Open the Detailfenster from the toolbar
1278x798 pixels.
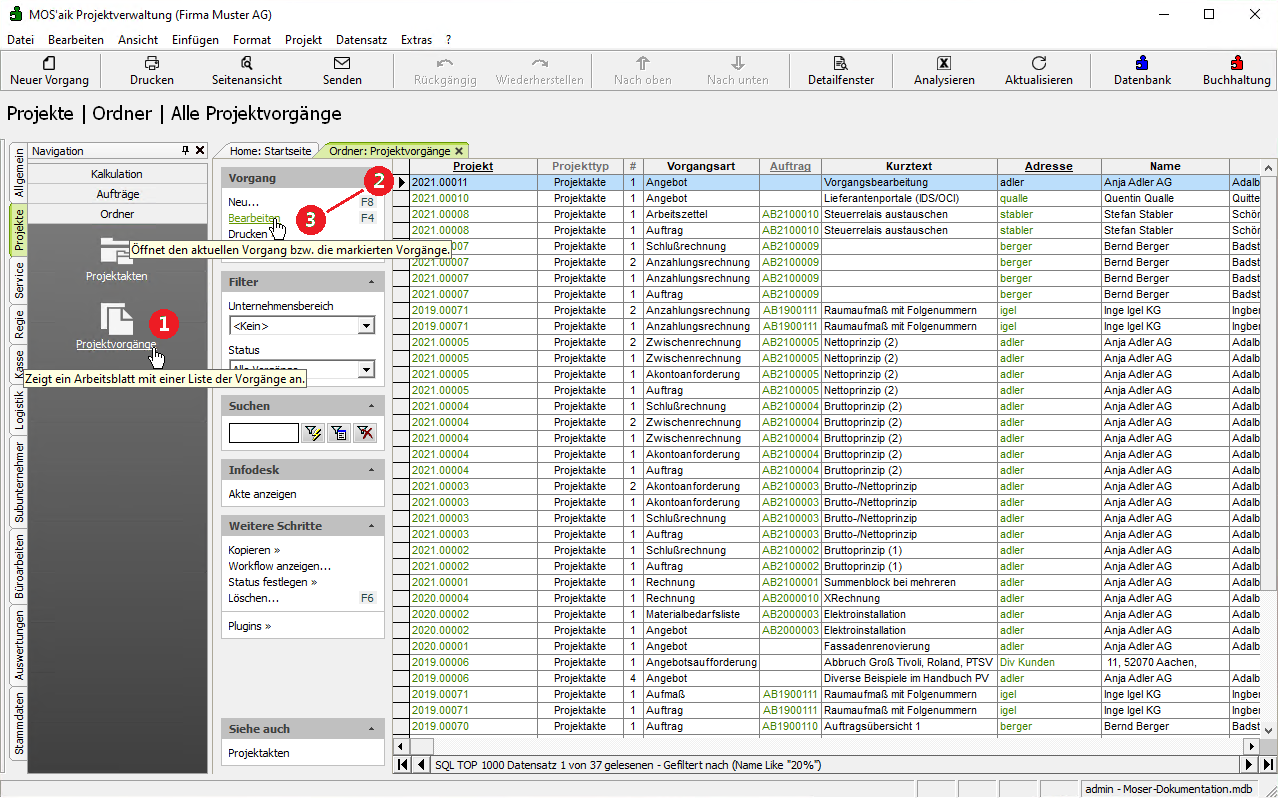pyautogui.click(x=840, y=63)
